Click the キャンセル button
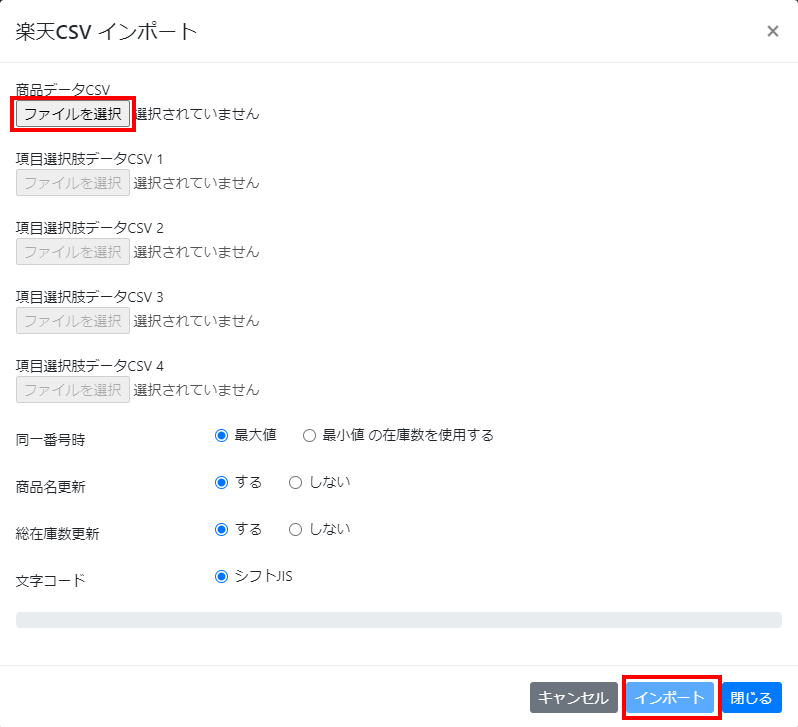 [574, 697]
